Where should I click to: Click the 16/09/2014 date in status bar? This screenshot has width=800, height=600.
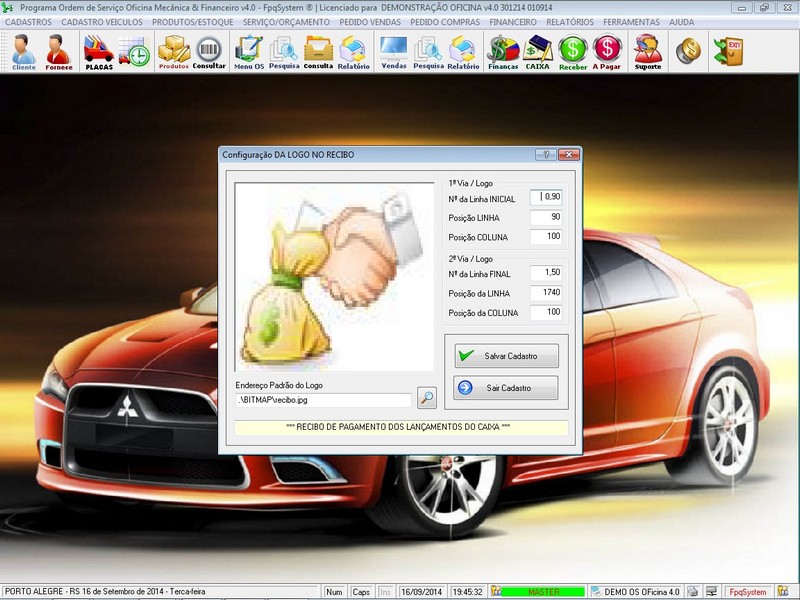421,592
